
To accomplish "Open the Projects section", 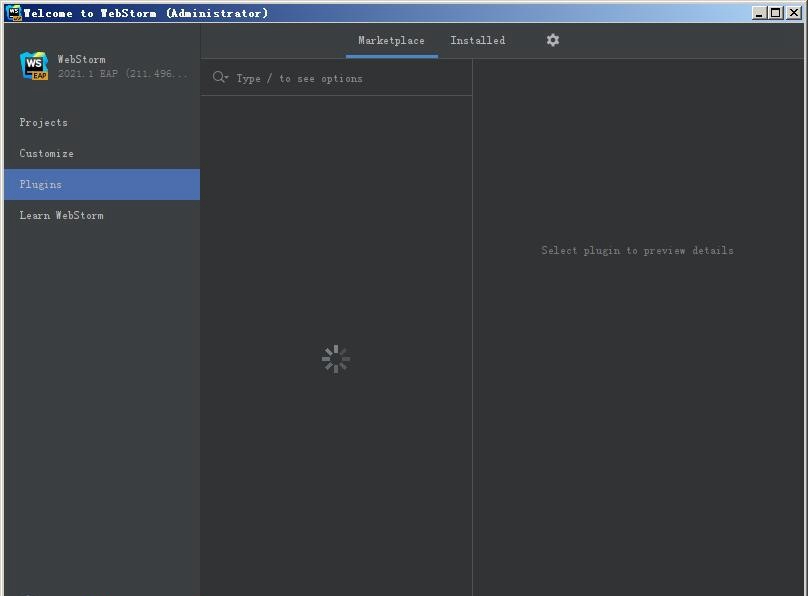I will (102, 123).
